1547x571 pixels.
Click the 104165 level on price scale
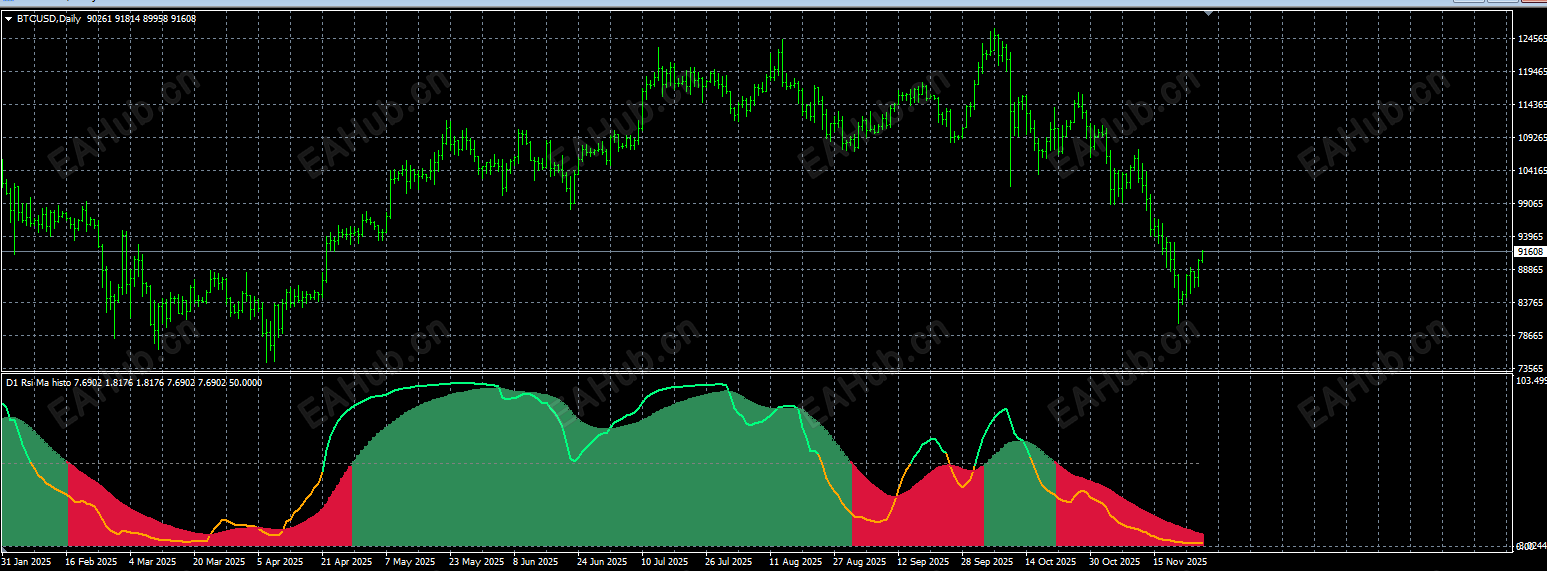coord(1531,171)
